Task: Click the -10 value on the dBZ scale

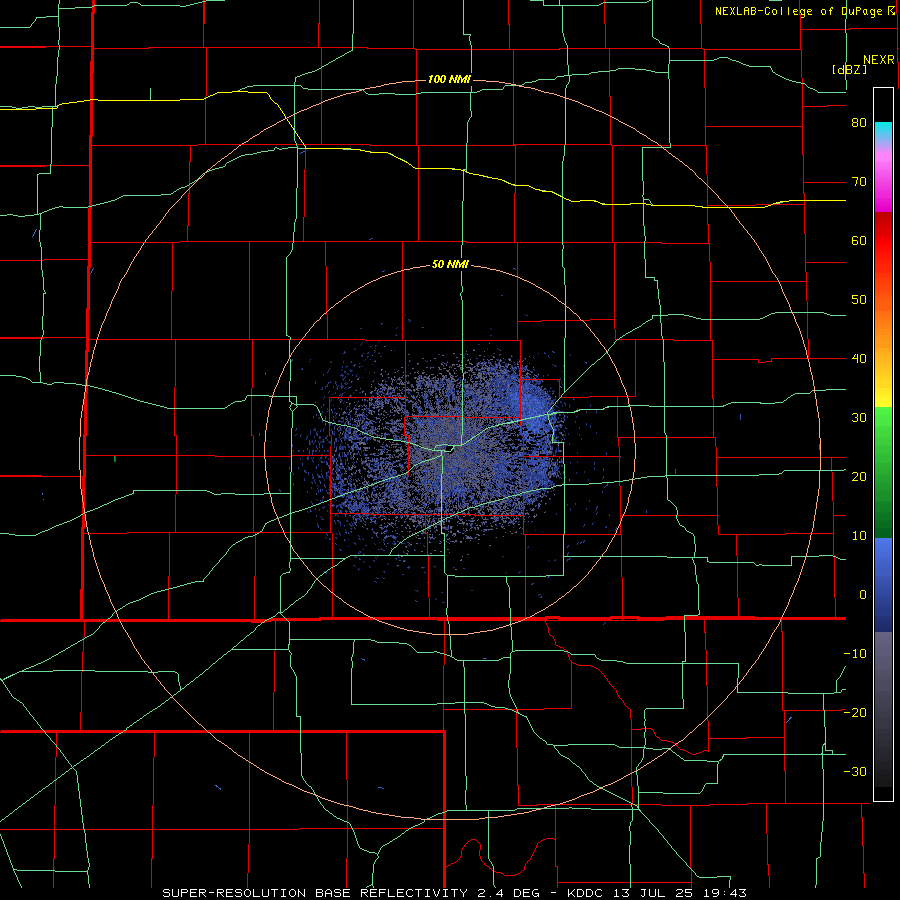Action: [x=855, y=654]
